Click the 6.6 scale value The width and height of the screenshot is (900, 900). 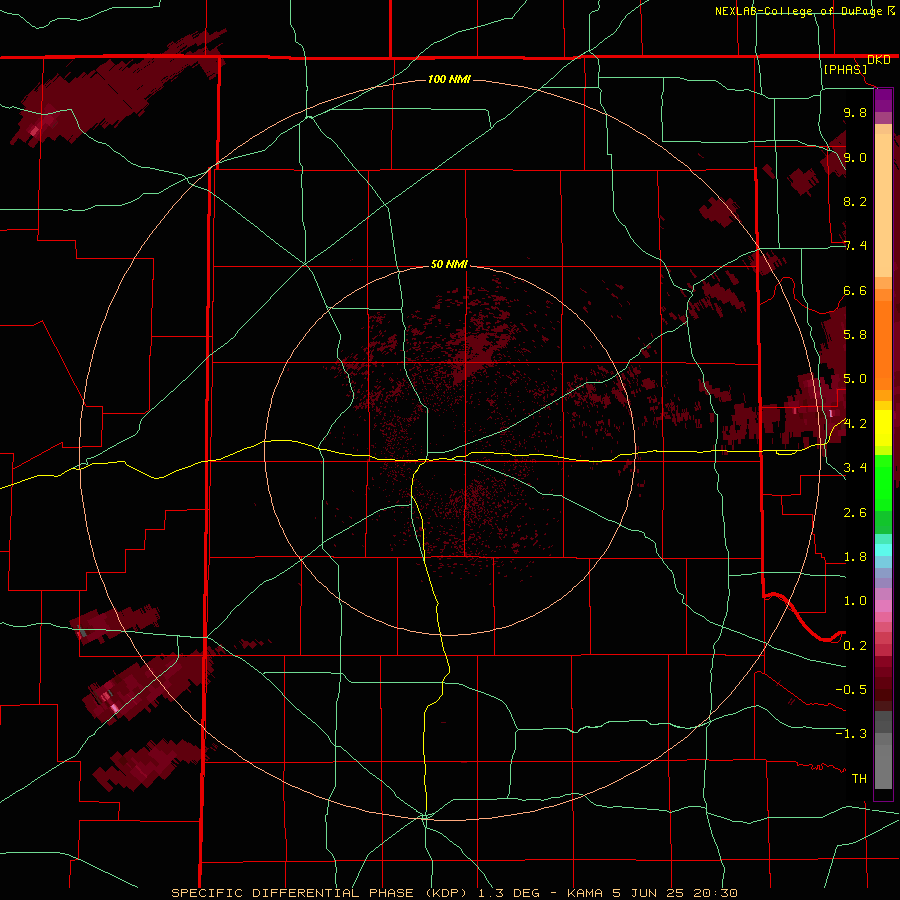pos(855,291)
